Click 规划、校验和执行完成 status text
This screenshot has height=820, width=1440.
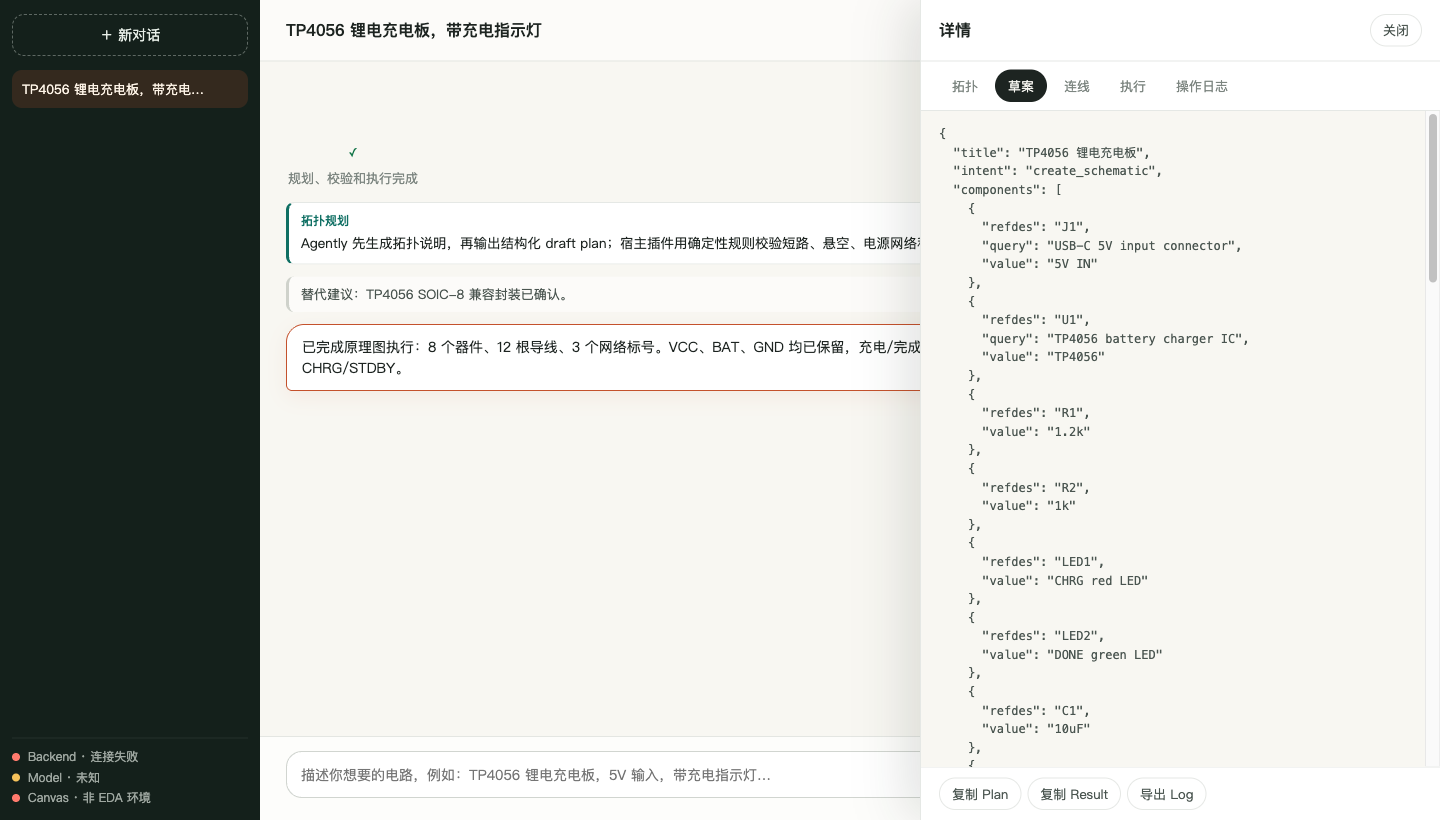tap(353, 178)
